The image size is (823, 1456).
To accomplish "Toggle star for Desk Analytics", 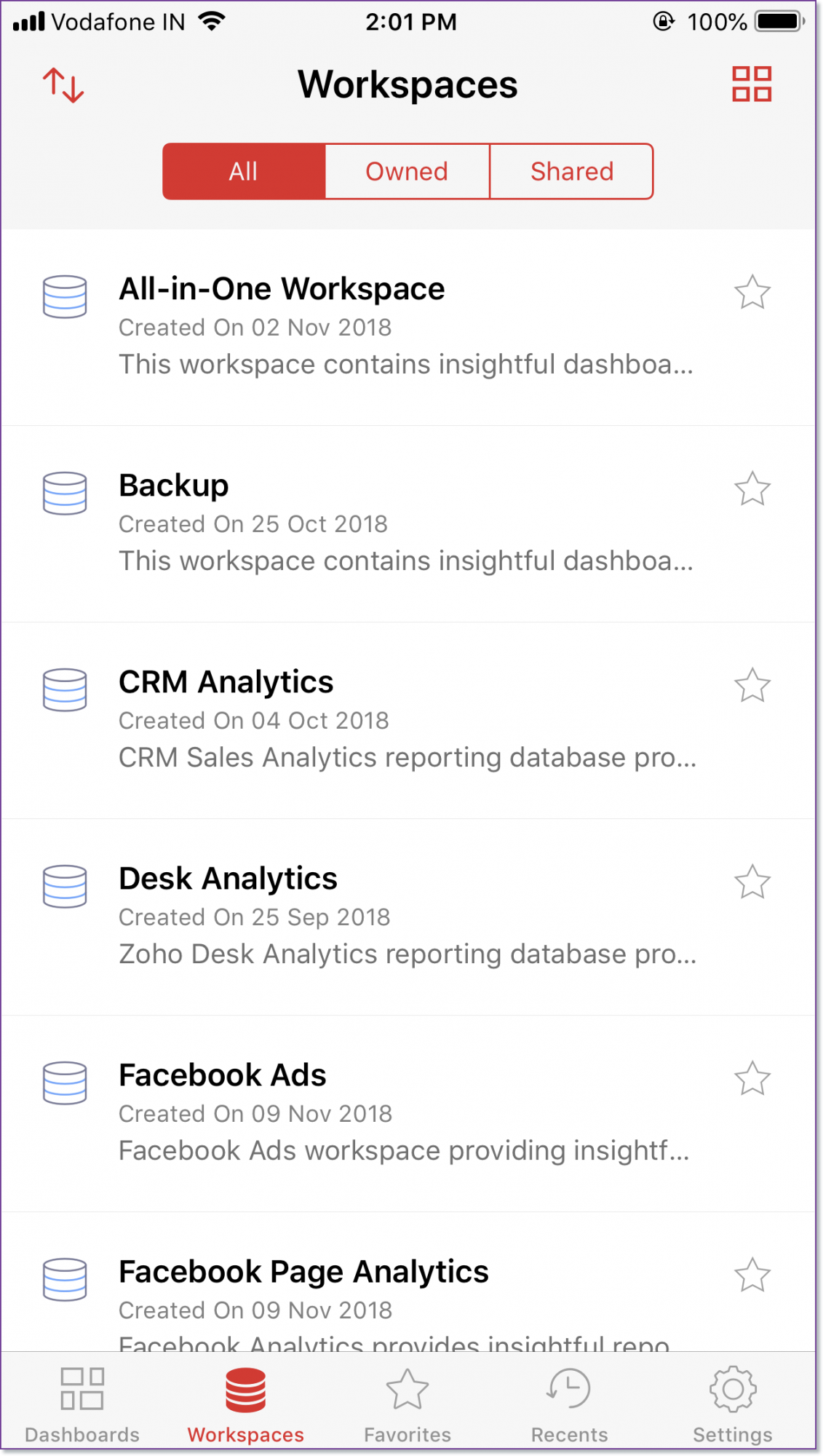I will pos(752,882).
